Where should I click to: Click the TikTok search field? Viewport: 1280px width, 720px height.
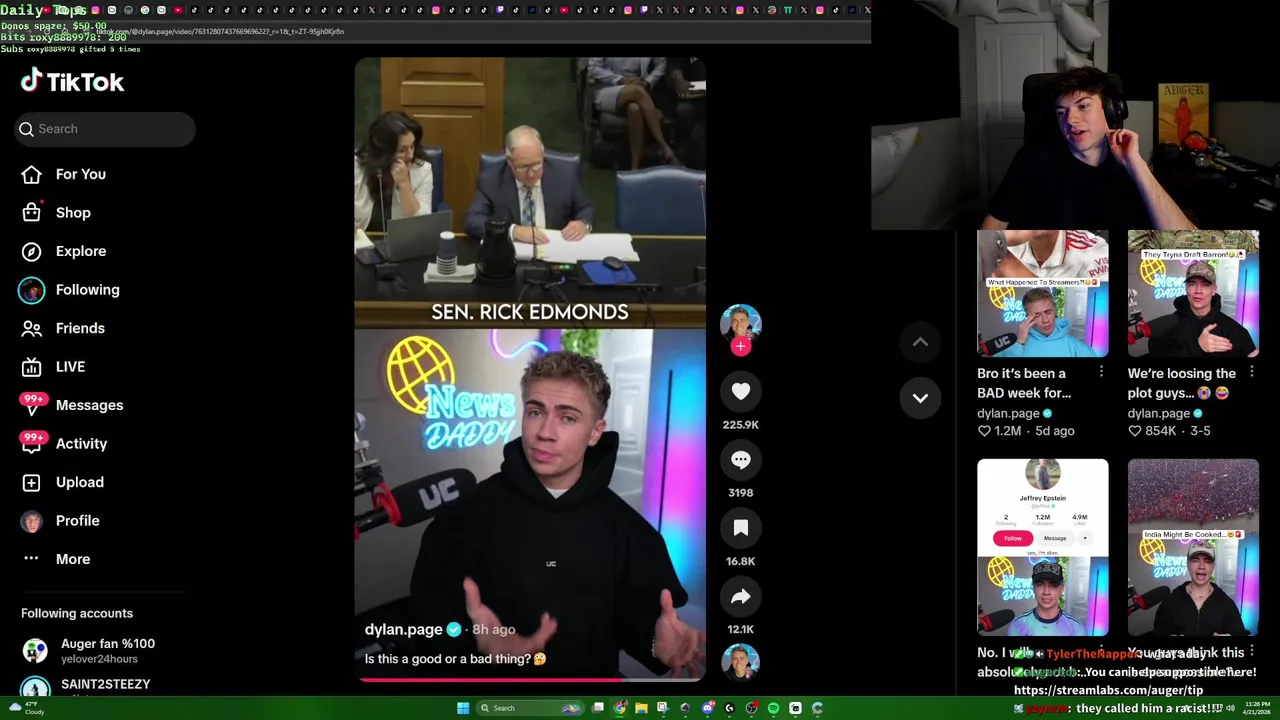point(105,129)
